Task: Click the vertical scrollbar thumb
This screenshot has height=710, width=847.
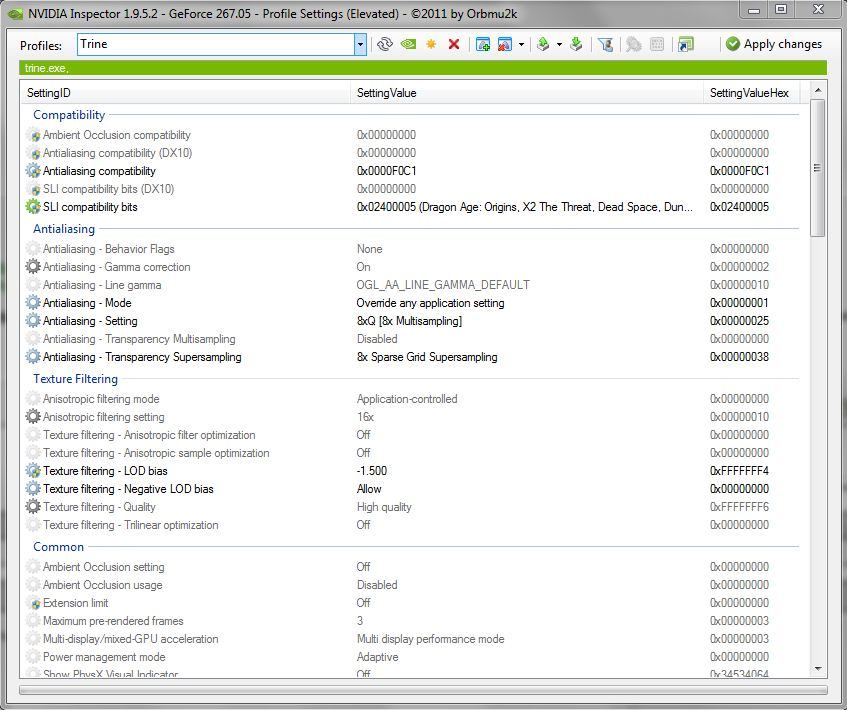Action: [x=818, y=168]
